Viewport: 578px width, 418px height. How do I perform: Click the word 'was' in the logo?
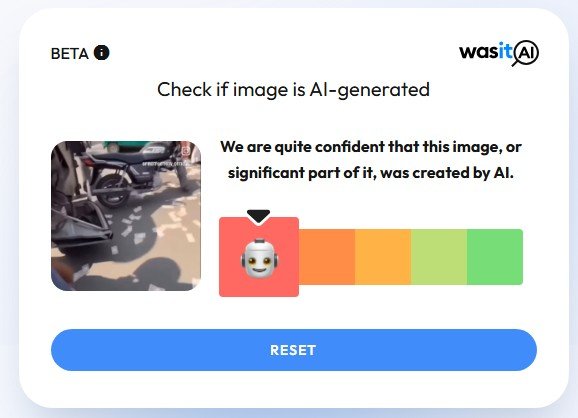[x=479, y=52]
